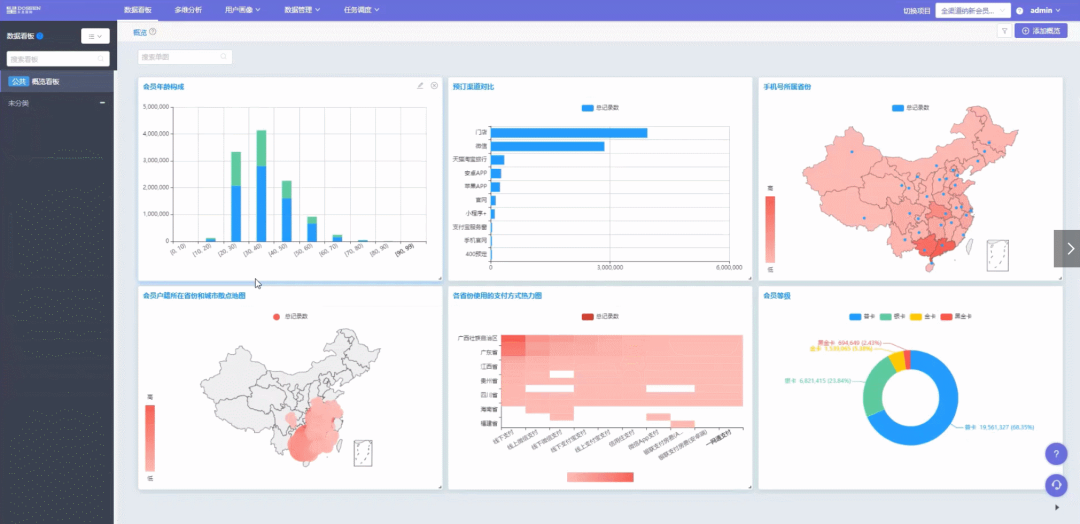Click the 会员户籍所在省份和城市散点地图 title
This screenshot has height=524, width=1080.
point(194,296)
